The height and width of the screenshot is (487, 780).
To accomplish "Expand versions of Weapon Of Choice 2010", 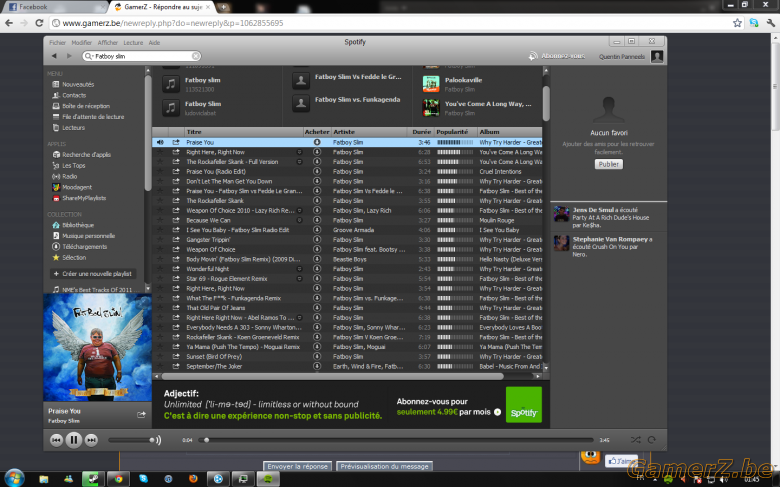I will point(299,211).
